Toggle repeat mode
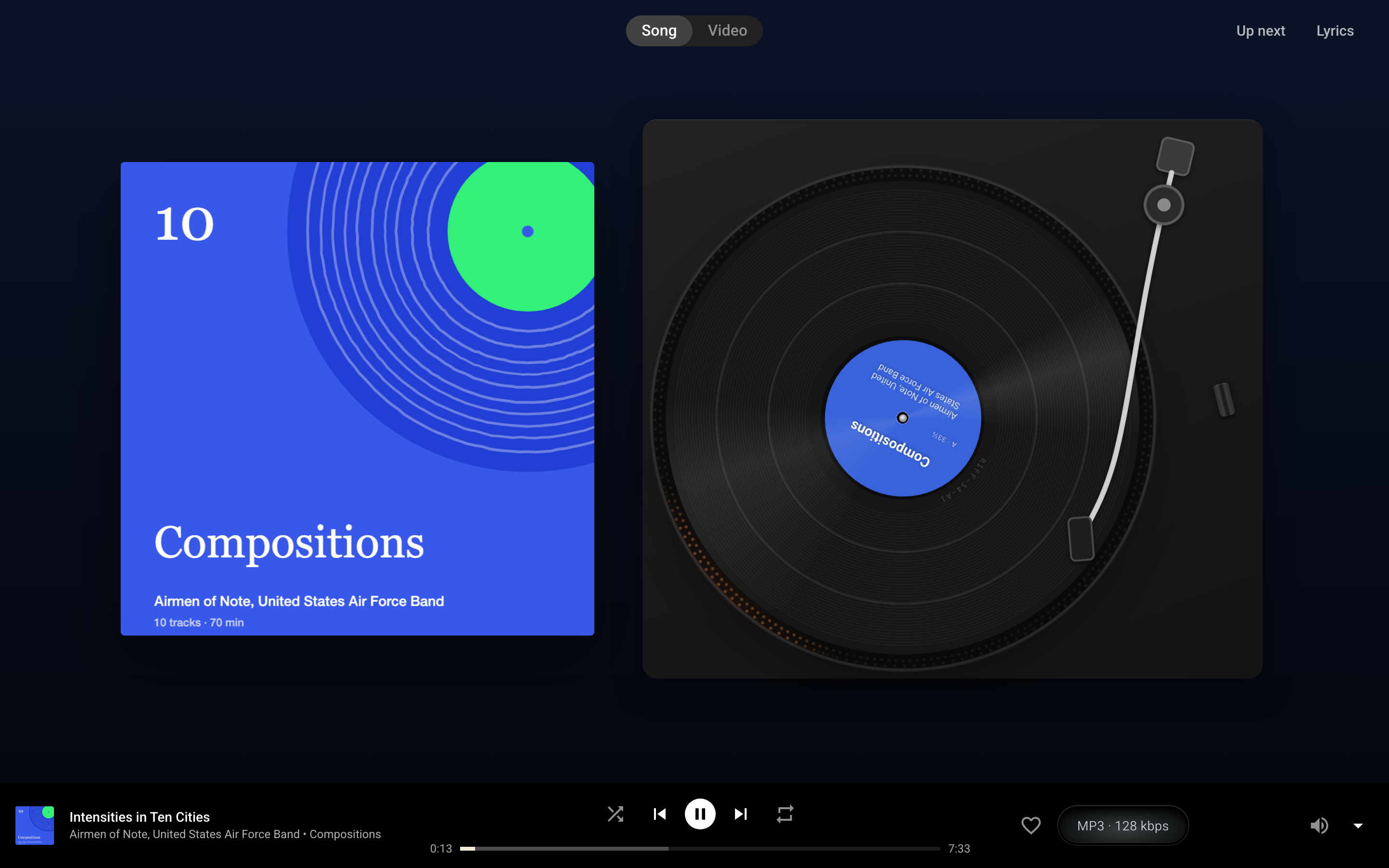1389x868 pixels. pyautogui.click(x=785, y=814)
